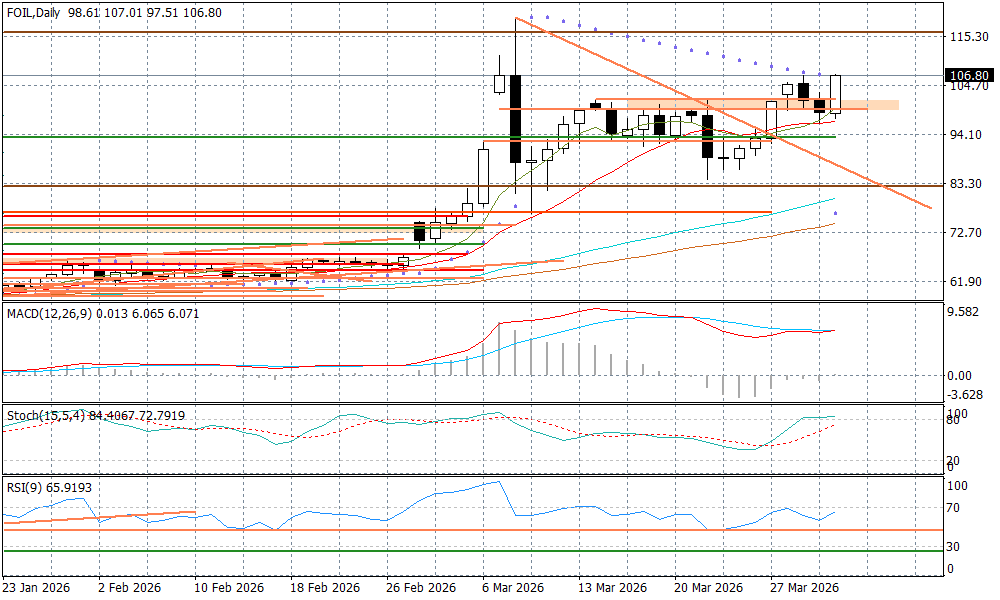
Task: Select the tall black candle at chart peak
Action: point(515,118)
